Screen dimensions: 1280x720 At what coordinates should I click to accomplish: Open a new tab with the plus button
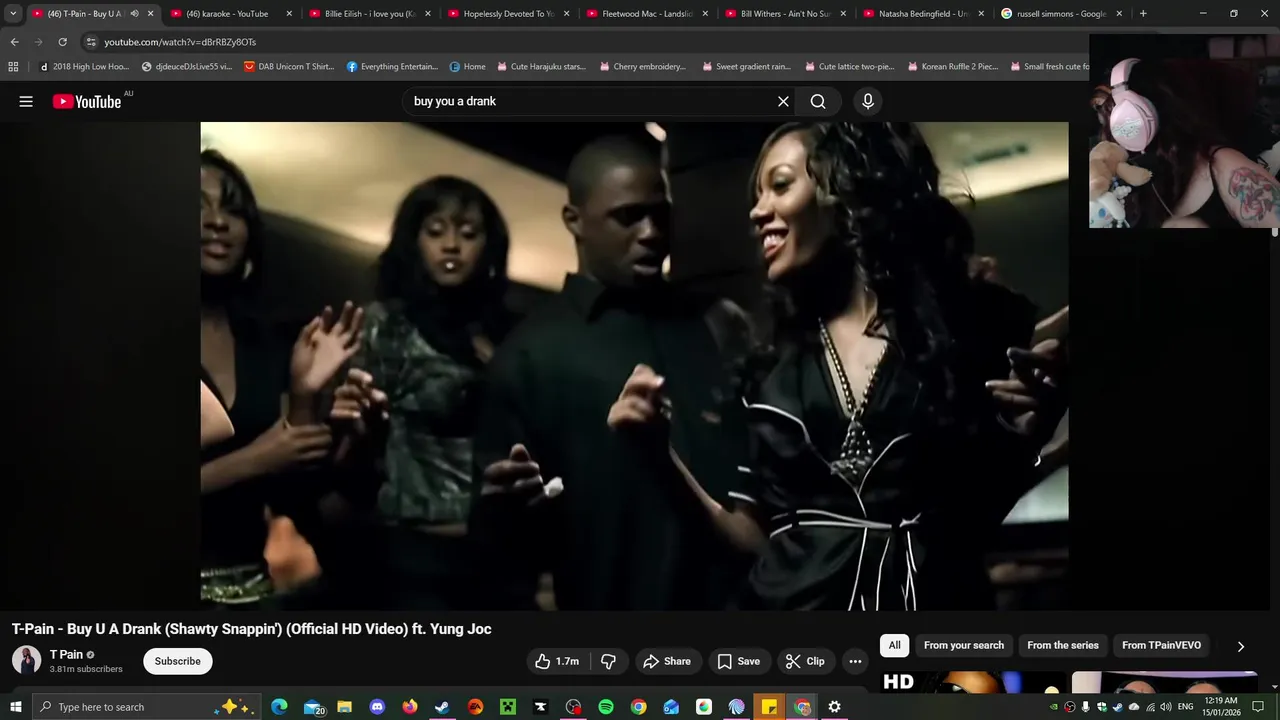(x=1143, y=14)
